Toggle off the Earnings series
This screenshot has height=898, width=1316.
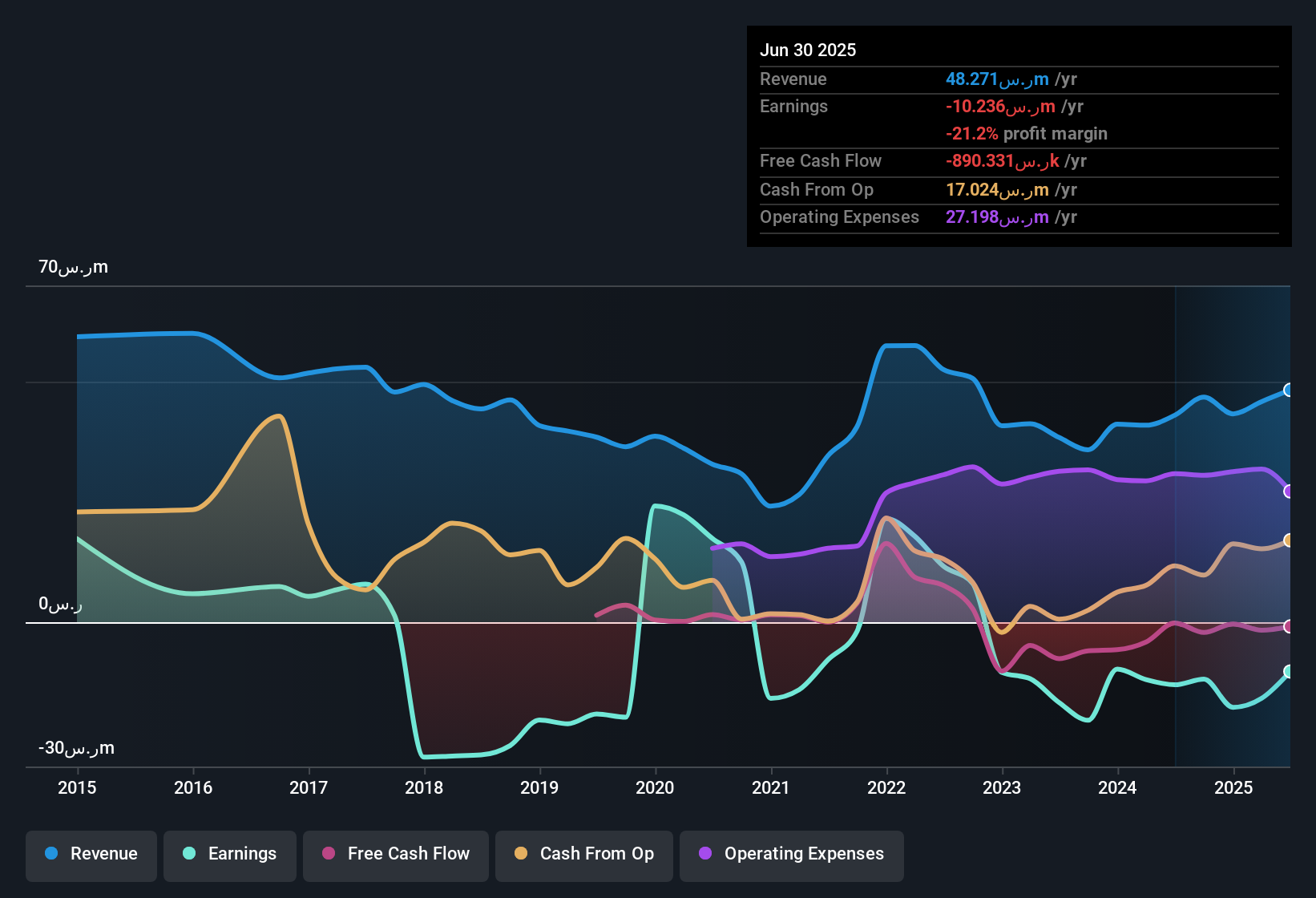point(230,855)
